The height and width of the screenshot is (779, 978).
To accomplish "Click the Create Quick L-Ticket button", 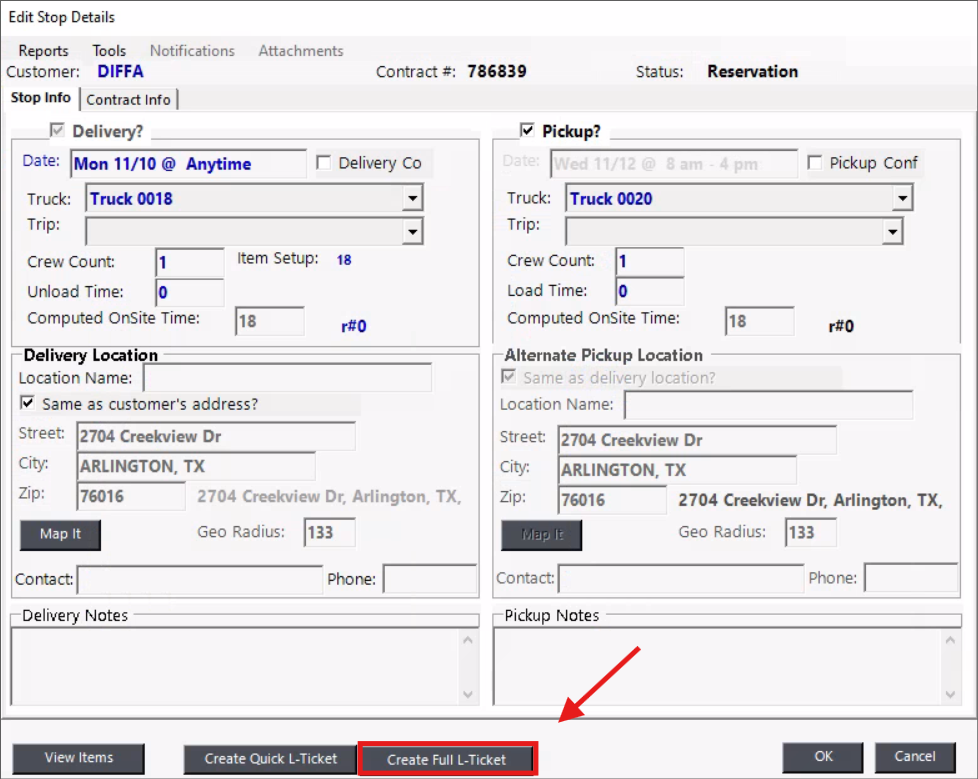I will pyautogui.click(x=271, y=759).
